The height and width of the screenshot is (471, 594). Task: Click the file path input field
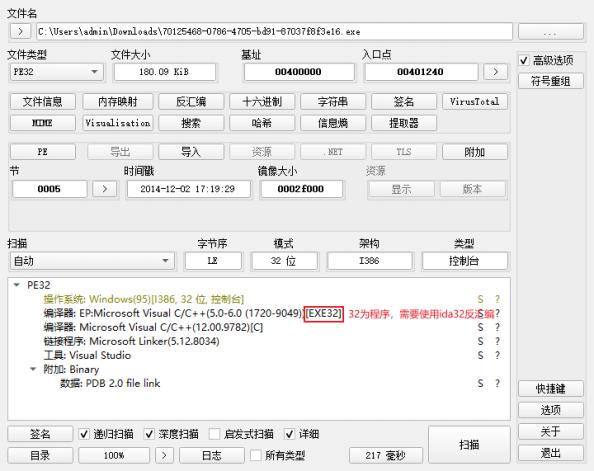(x=275, y=31)
